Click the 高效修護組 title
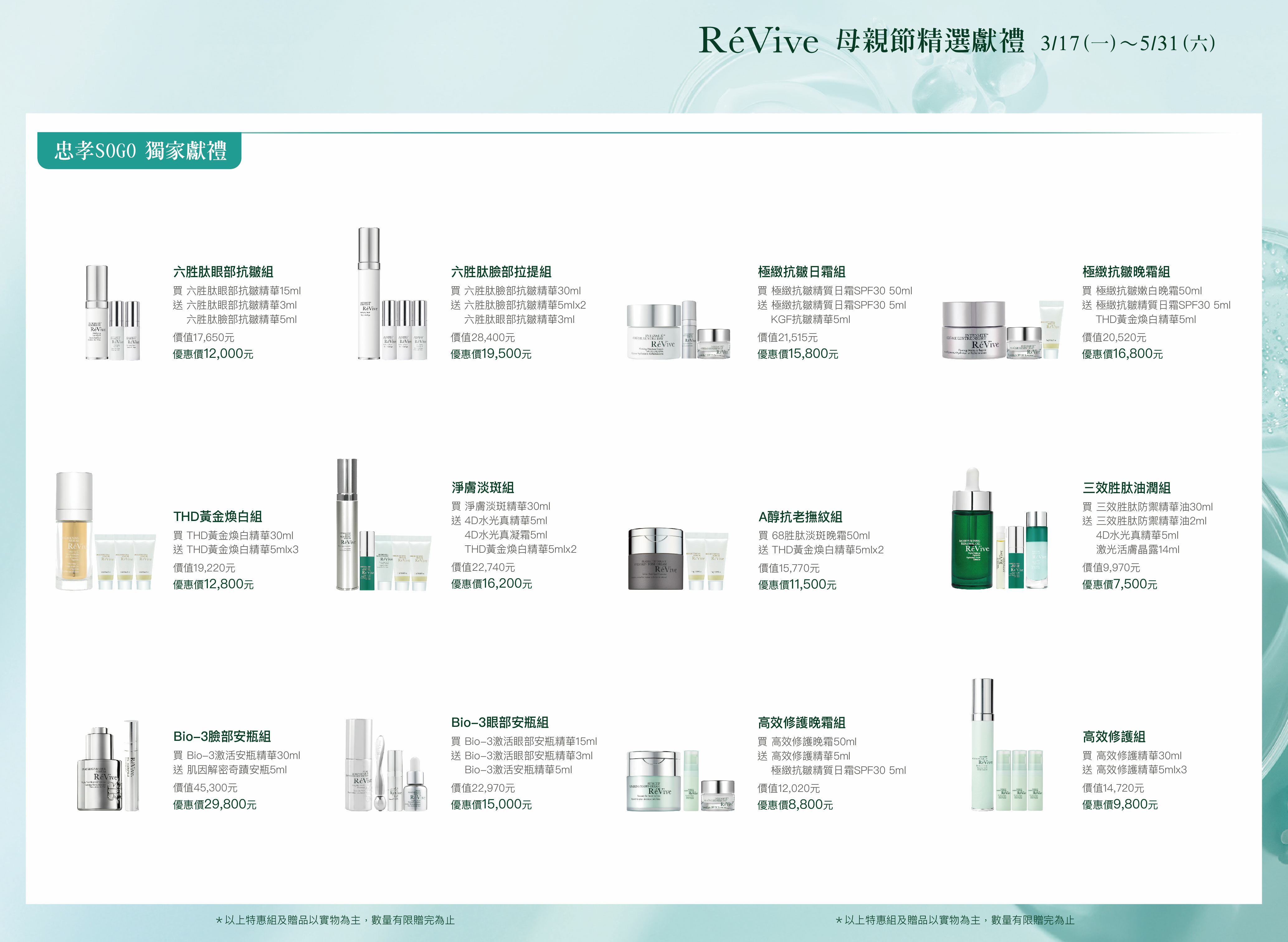The height and width of the screenshot is (942, 1288). point(1114,737)
